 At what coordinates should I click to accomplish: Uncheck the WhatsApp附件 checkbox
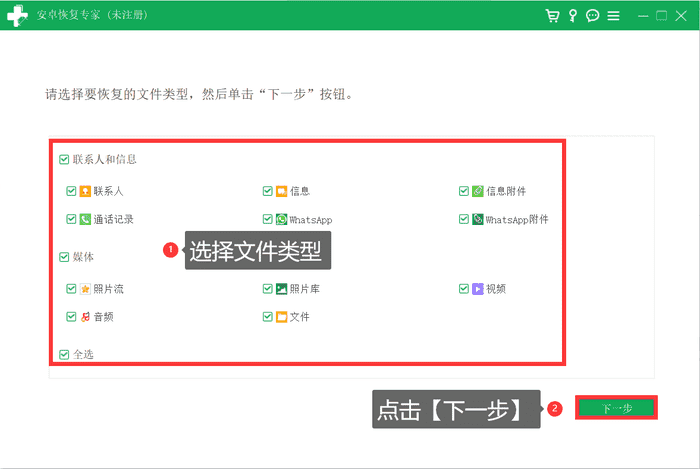click(x=464, y=219)
